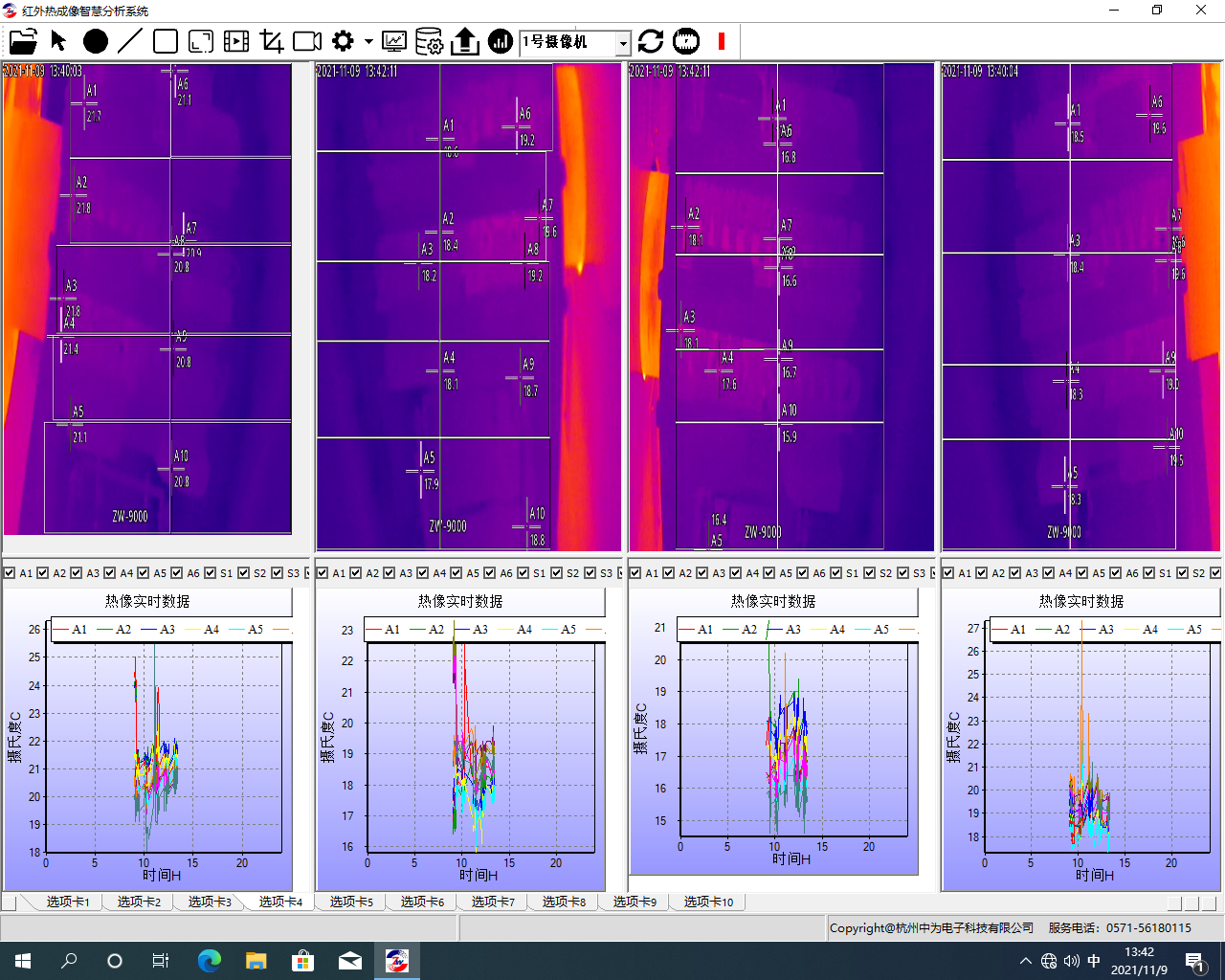This screenshot has height=980, width=1225.
Task: Choose the filled circle drawing tool
Action: click(x=96, y=41)
